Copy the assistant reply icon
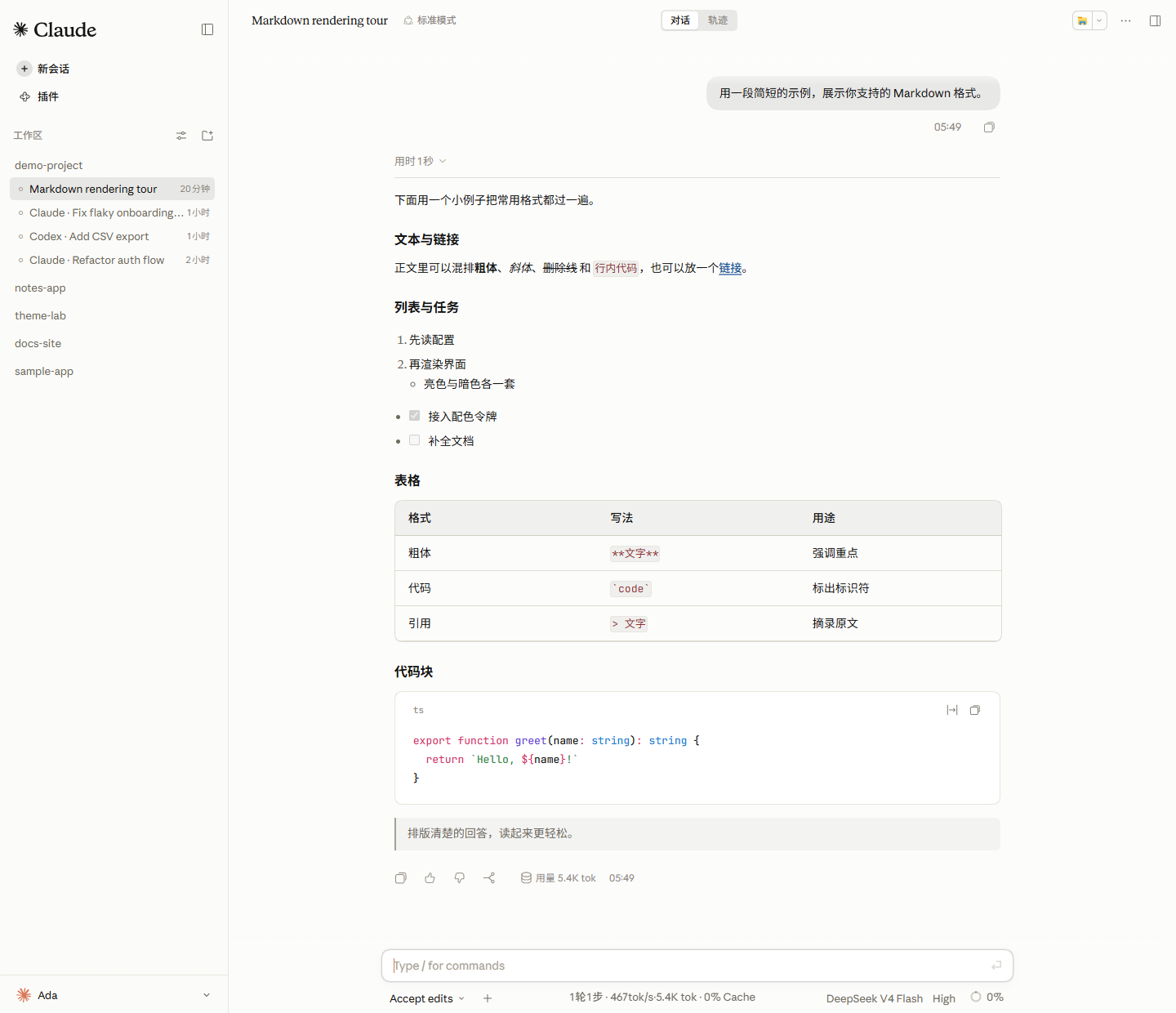Image resolution: width=1176 pixels, height=1013 pixels. [x=401, y=878]
